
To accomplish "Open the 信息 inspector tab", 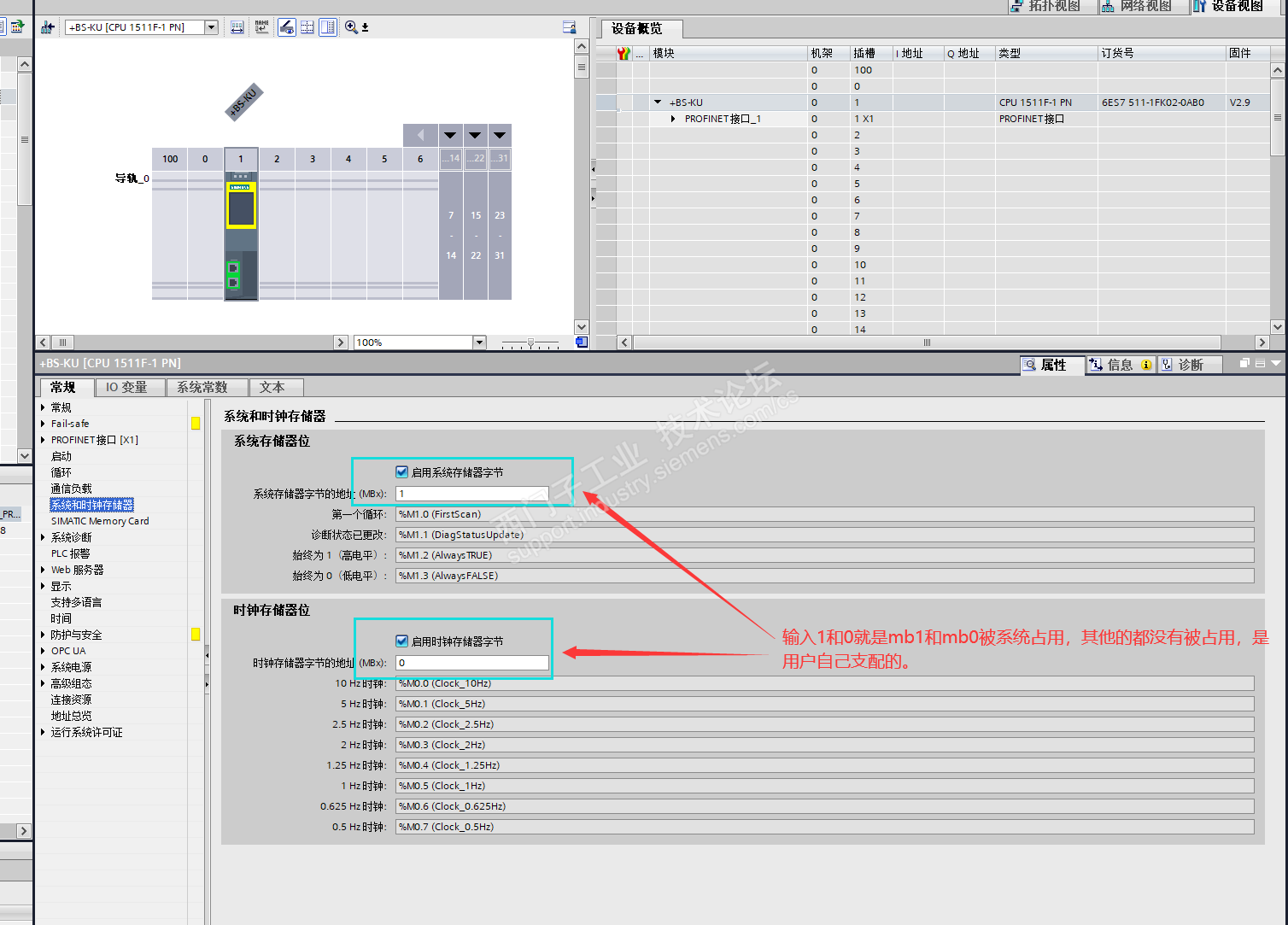I will click(x=1121, y=365).
